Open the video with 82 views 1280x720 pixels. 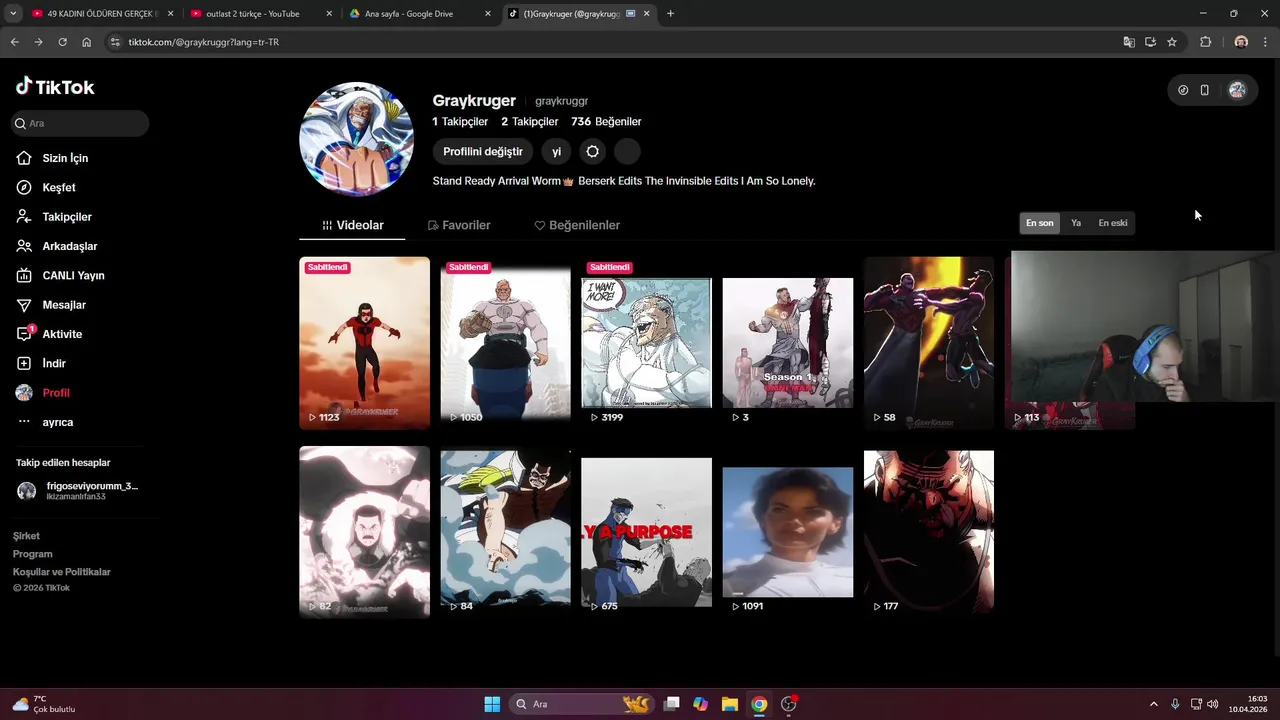point(364,532)
